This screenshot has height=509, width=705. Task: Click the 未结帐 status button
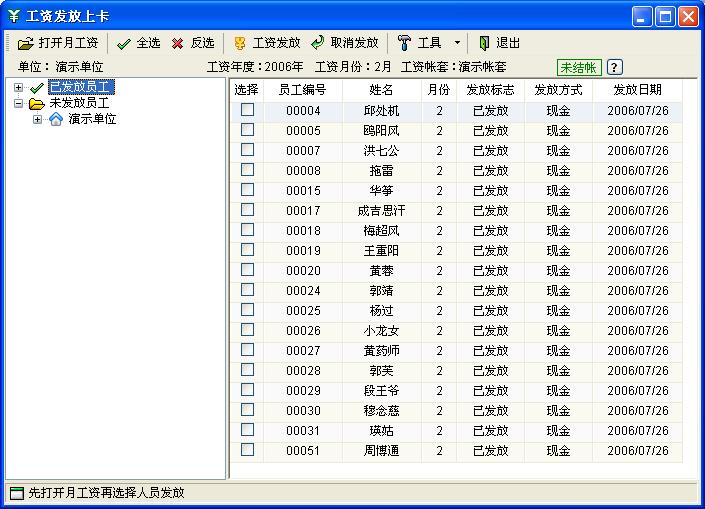point(579,67)
